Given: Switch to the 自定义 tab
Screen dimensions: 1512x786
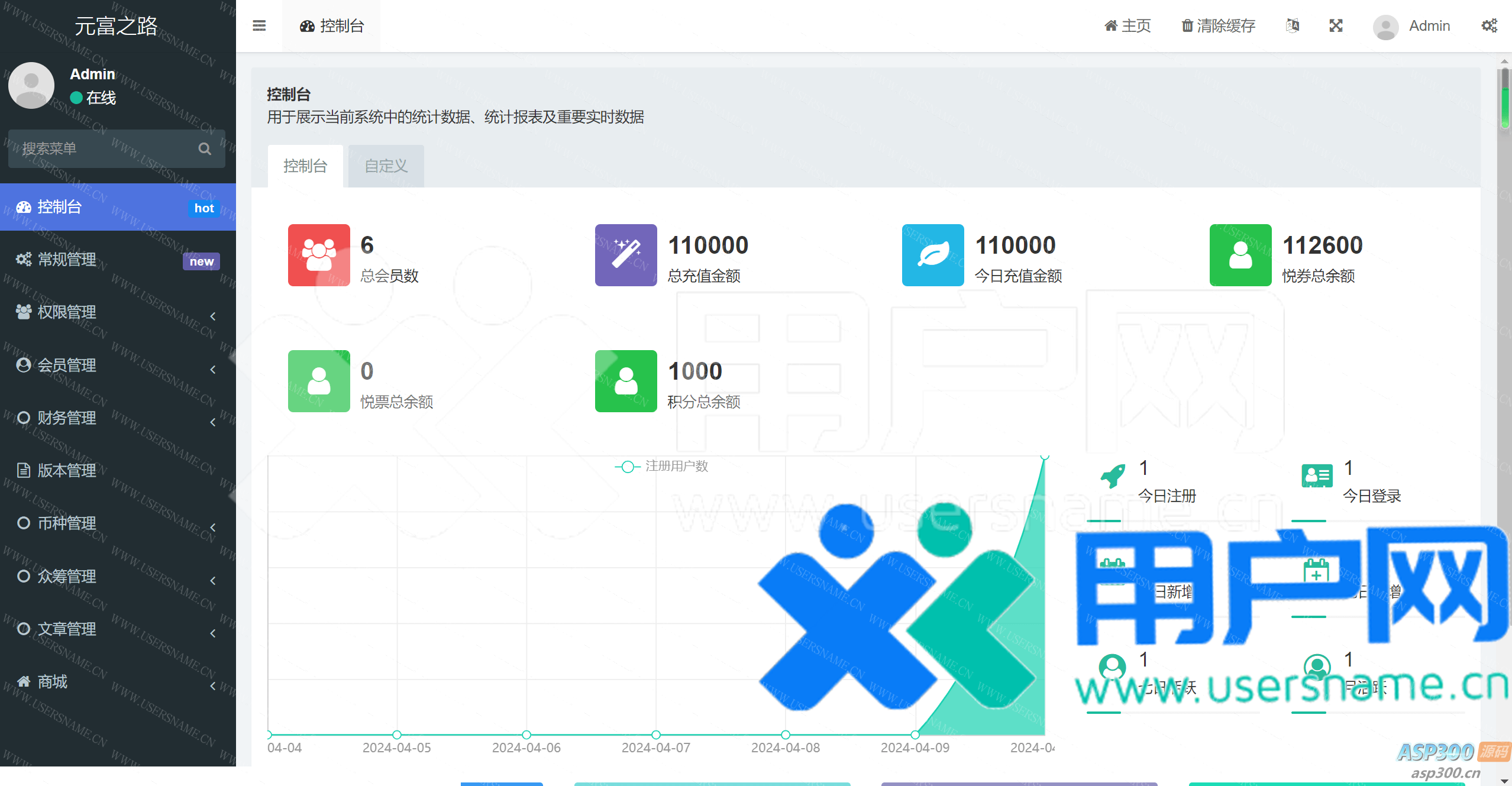Looking at the screenshot, I should (386, 166).
